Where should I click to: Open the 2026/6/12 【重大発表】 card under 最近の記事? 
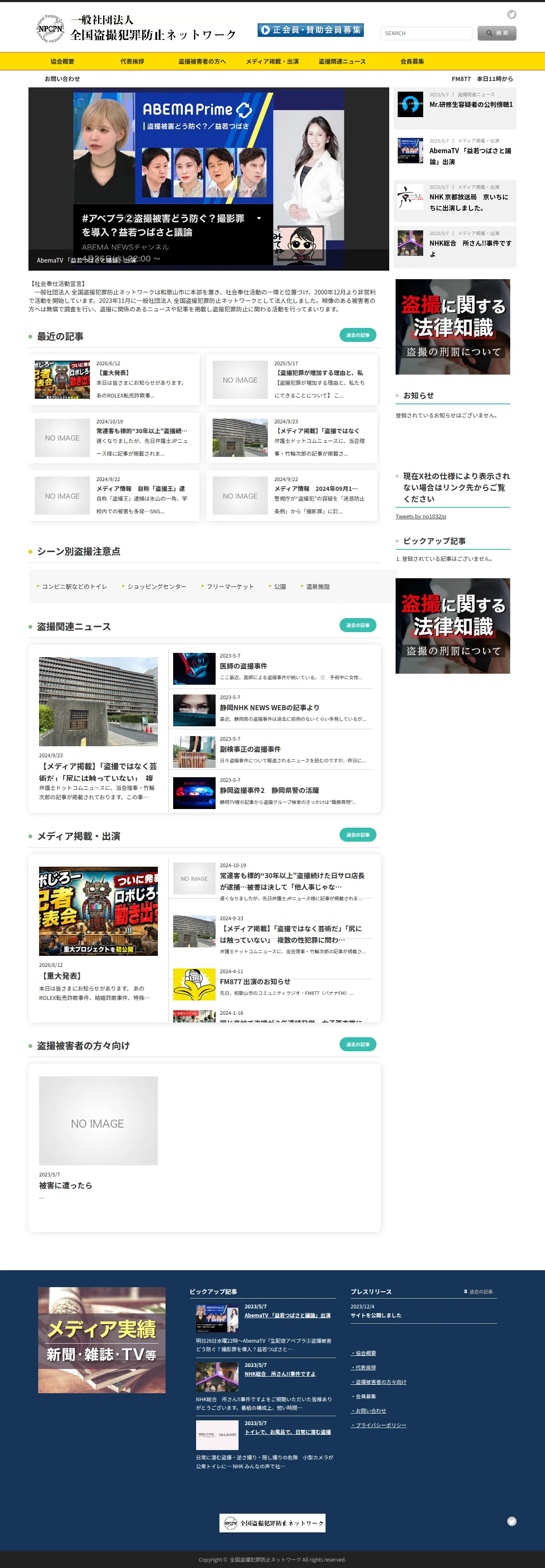point(114,379)
